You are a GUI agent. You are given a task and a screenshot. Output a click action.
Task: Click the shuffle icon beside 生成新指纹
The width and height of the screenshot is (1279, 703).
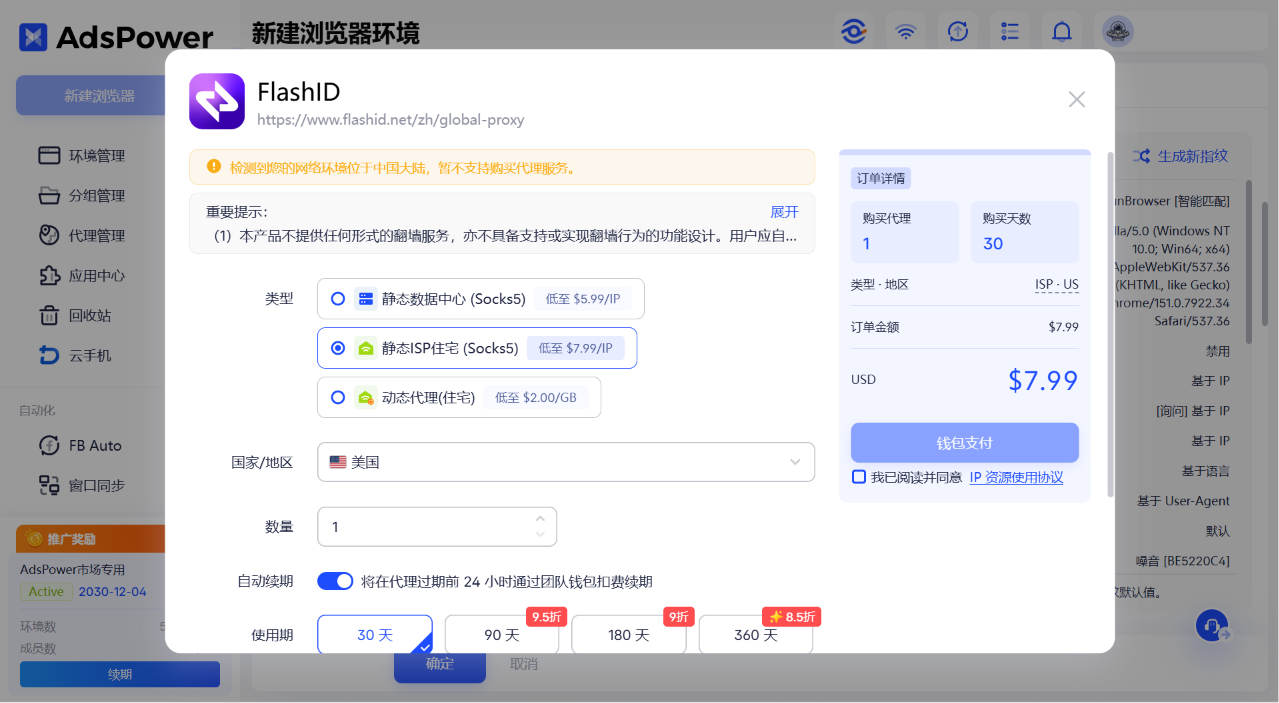pos(1141,156)
